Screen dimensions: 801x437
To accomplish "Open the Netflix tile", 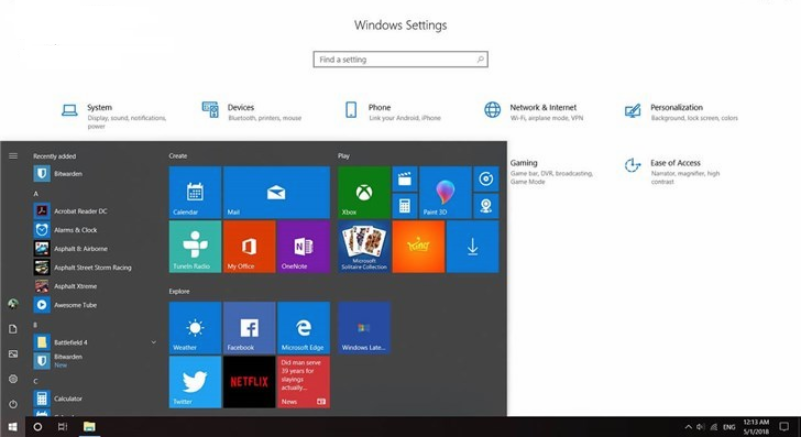I will pos(249,381).
